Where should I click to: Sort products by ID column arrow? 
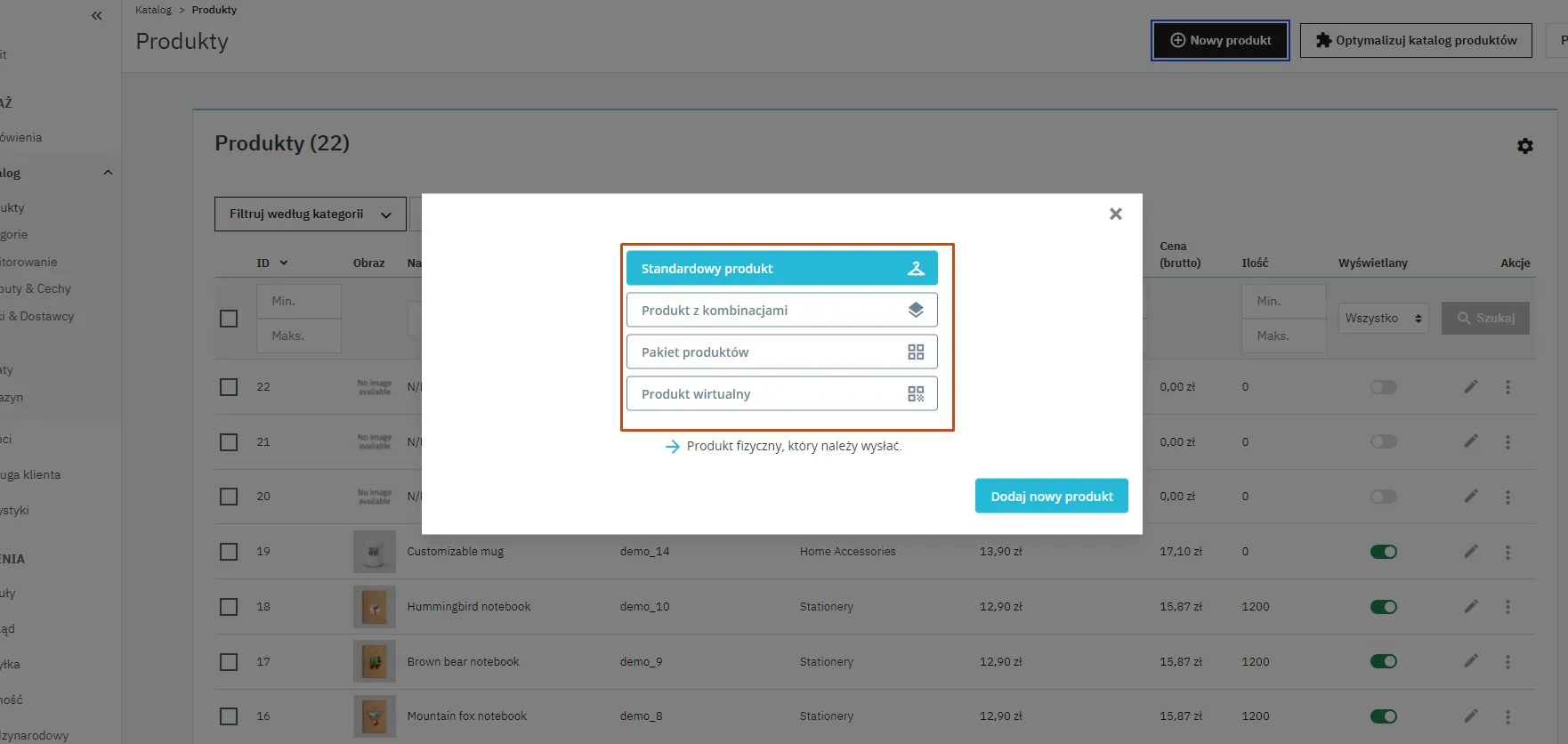(x=284, y=263)
